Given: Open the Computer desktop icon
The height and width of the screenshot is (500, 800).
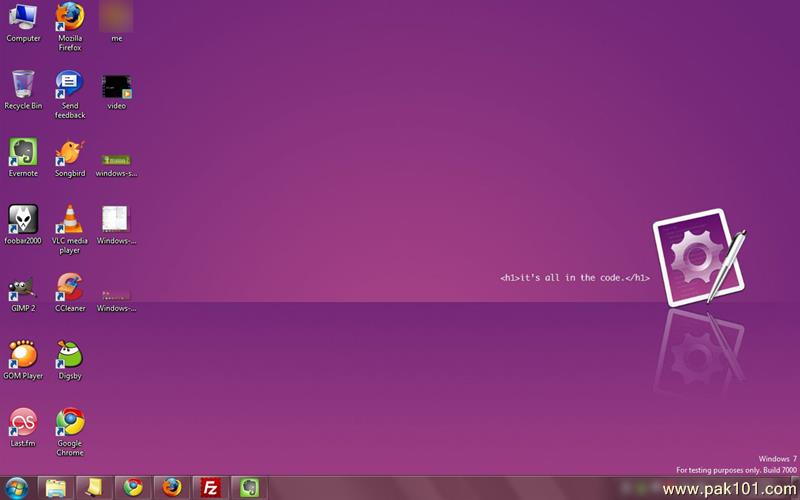Looking at the screenshot, I should [x=23, y=17].
